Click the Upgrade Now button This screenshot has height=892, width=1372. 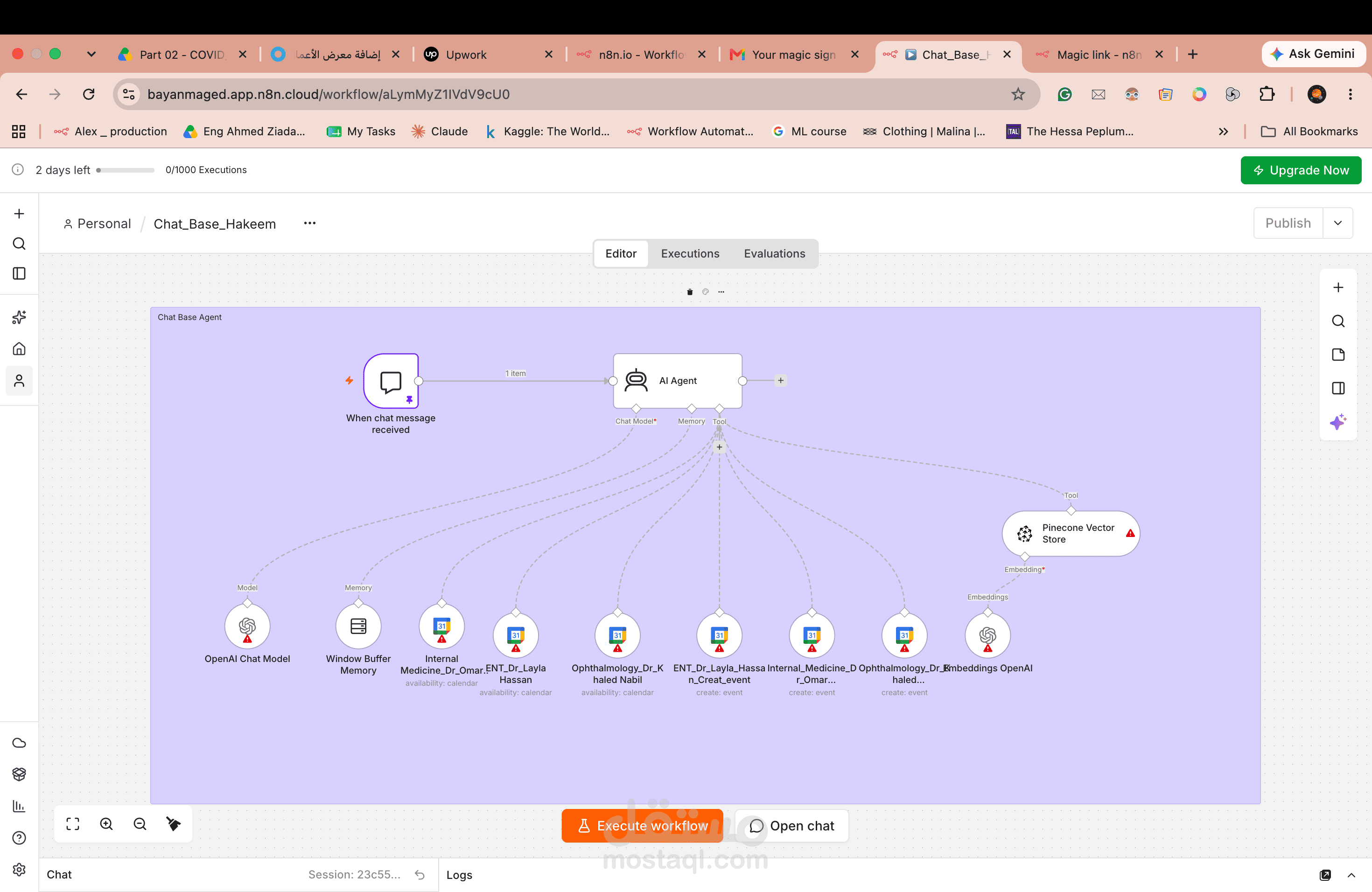tap(1301, 171)
